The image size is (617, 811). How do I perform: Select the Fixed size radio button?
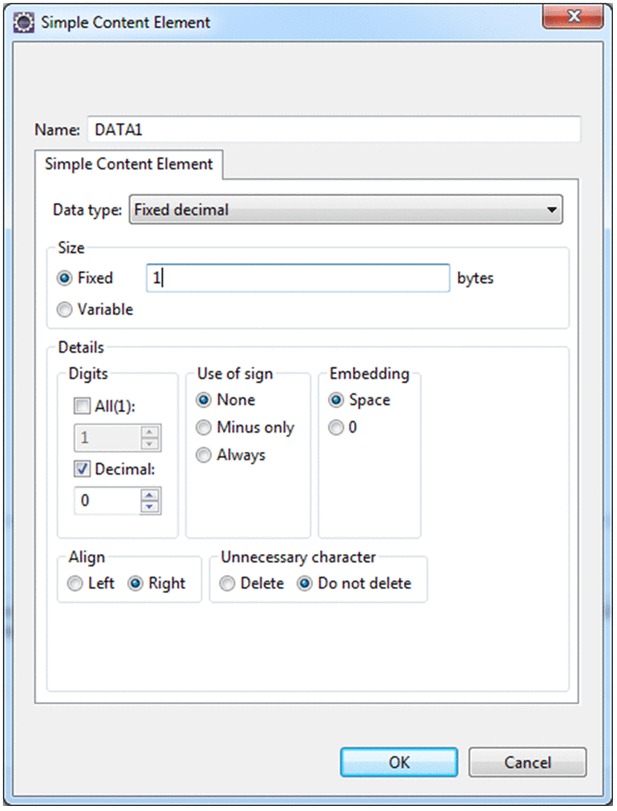coord(65,278)
